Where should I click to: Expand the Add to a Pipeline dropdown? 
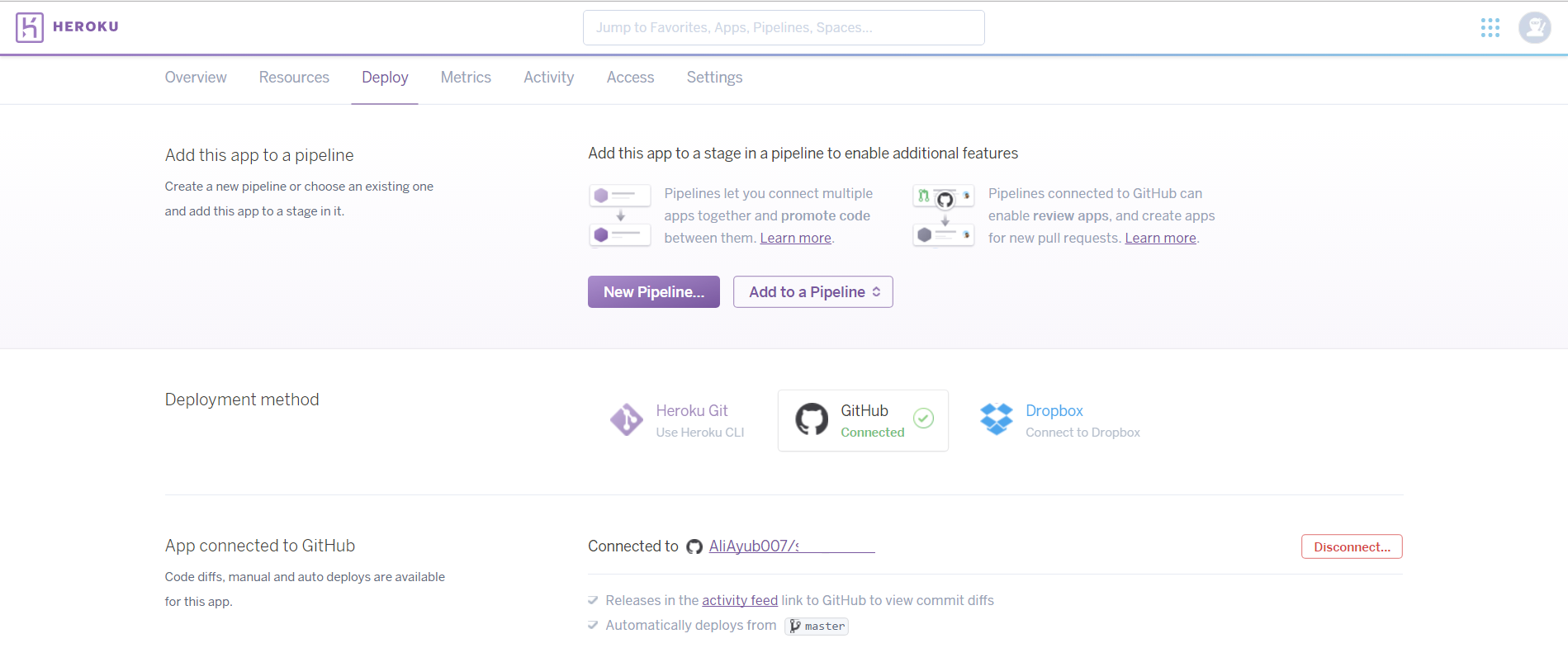pyautogui.click(x=812, y=292)
